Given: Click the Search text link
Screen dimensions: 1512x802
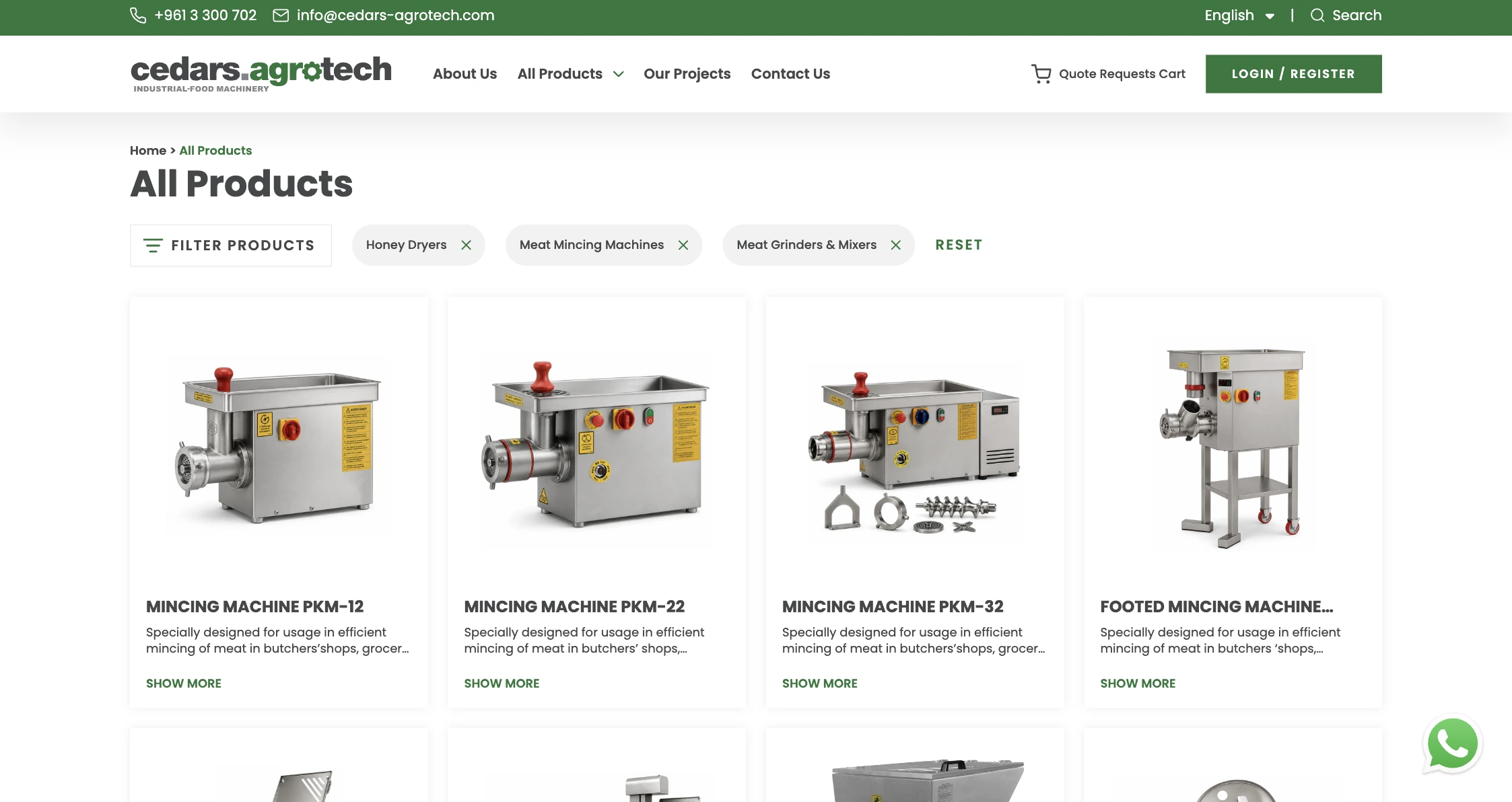Looking at the screenshot, I should [x=1357, y=15].
